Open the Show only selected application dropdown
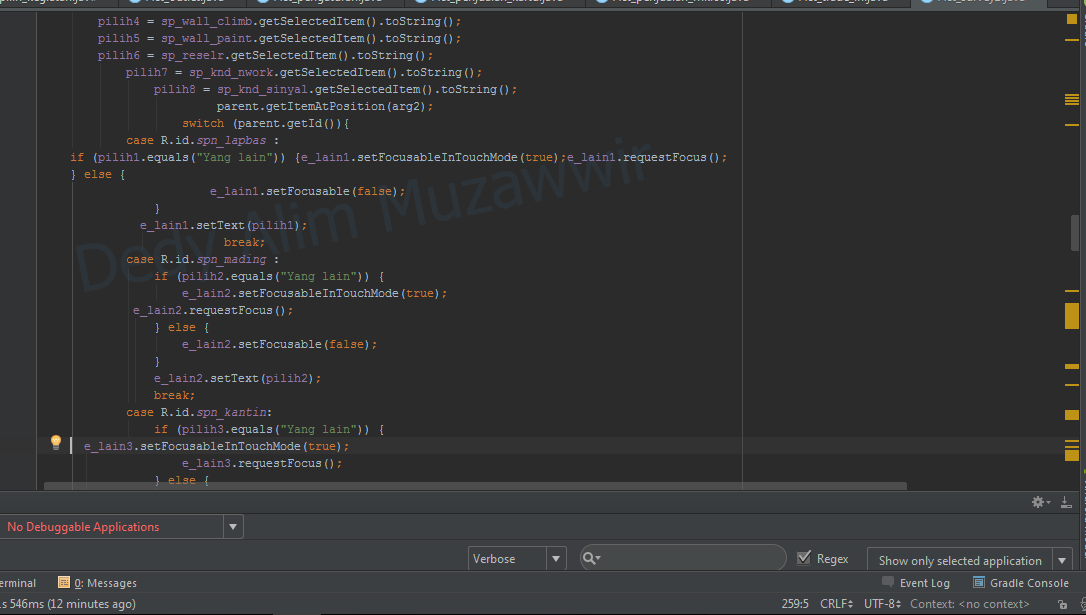Image resolution: width=1086 pixels, height=615 pixels. pos(1060,560)
